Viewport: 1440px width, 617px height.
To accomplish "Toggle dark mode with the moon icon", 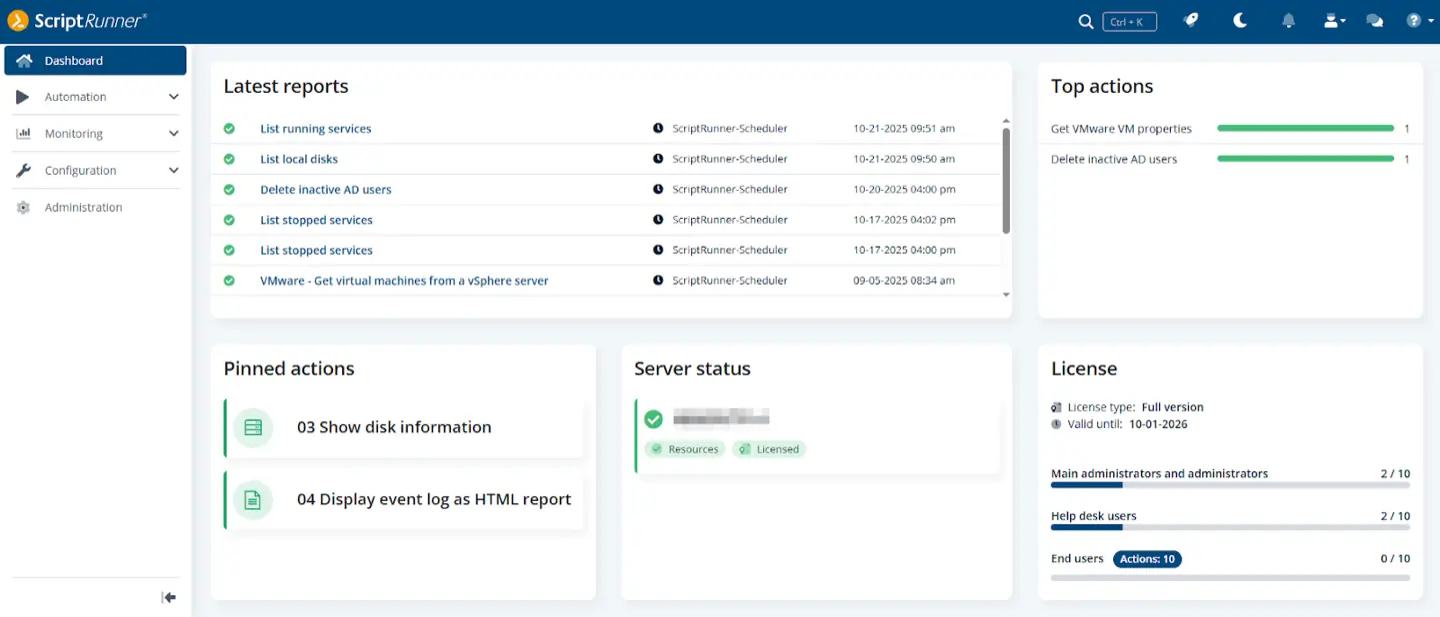I will coord(1239,20).
